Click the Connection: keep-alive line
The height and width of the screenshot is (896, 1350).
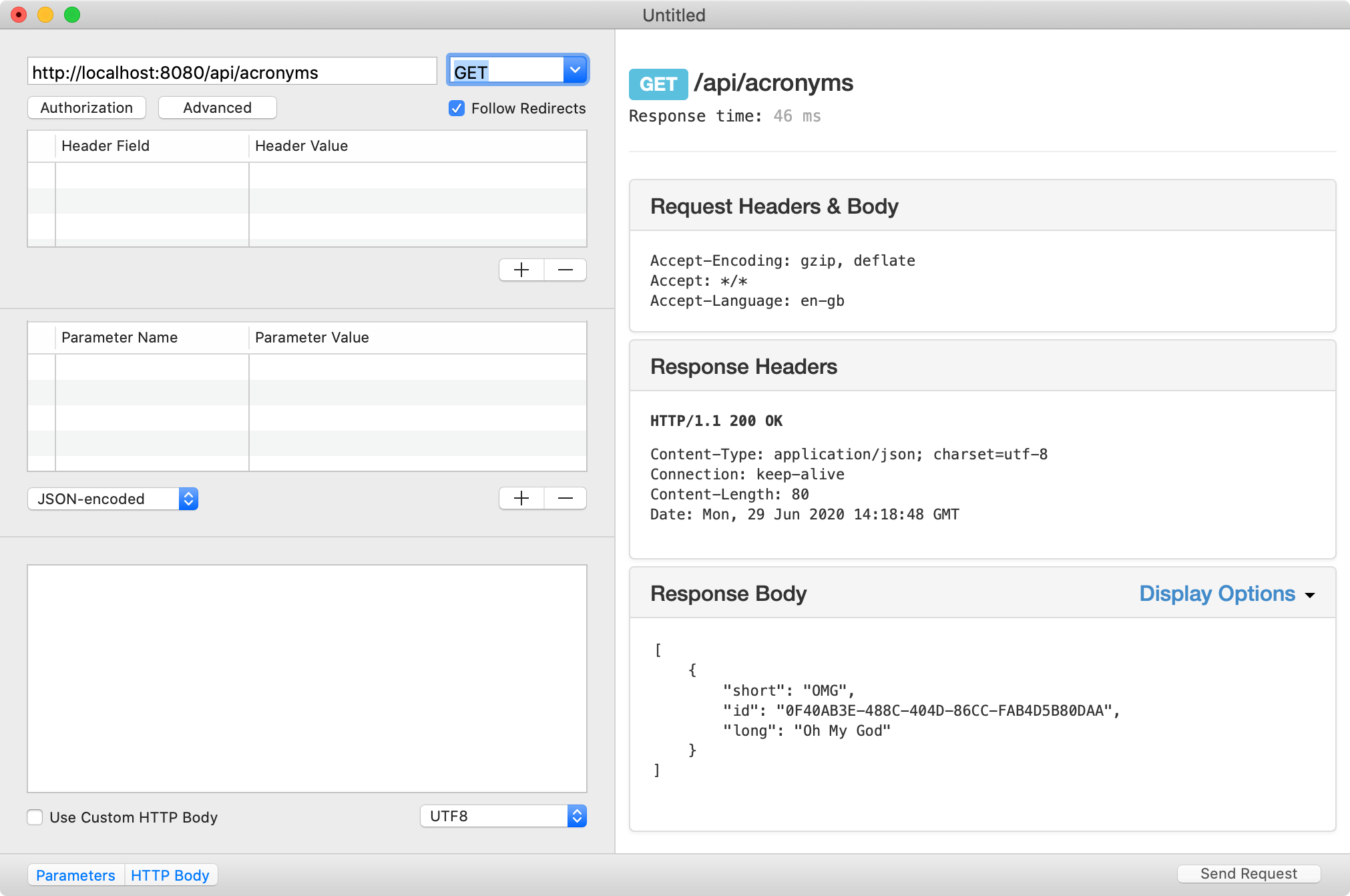[x=747, y=474]
